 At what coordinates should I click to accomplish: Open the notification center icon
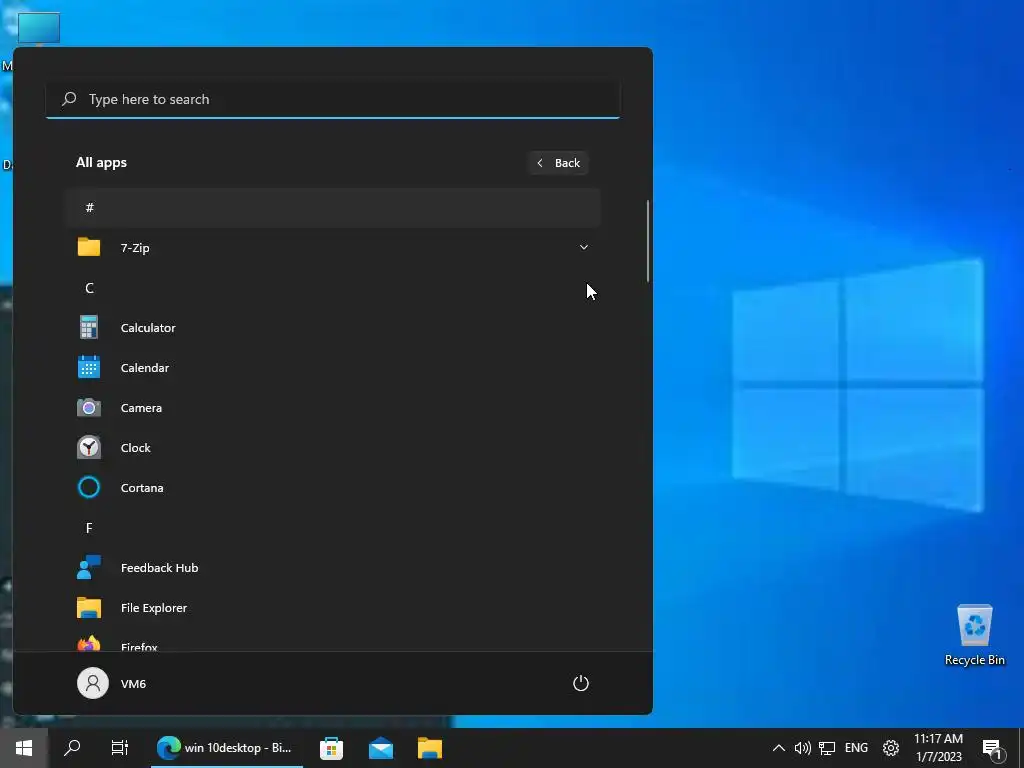992,749
